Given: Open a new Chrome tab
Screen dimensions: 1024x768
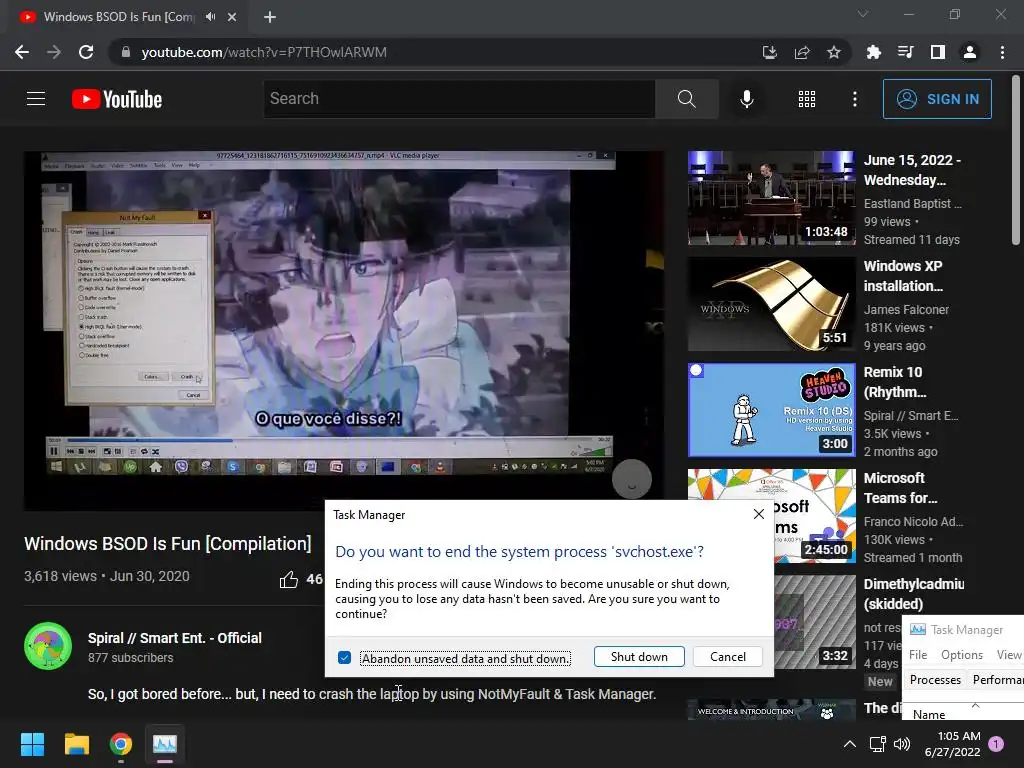Looking at the screenshot, I should tap(270, 17).
